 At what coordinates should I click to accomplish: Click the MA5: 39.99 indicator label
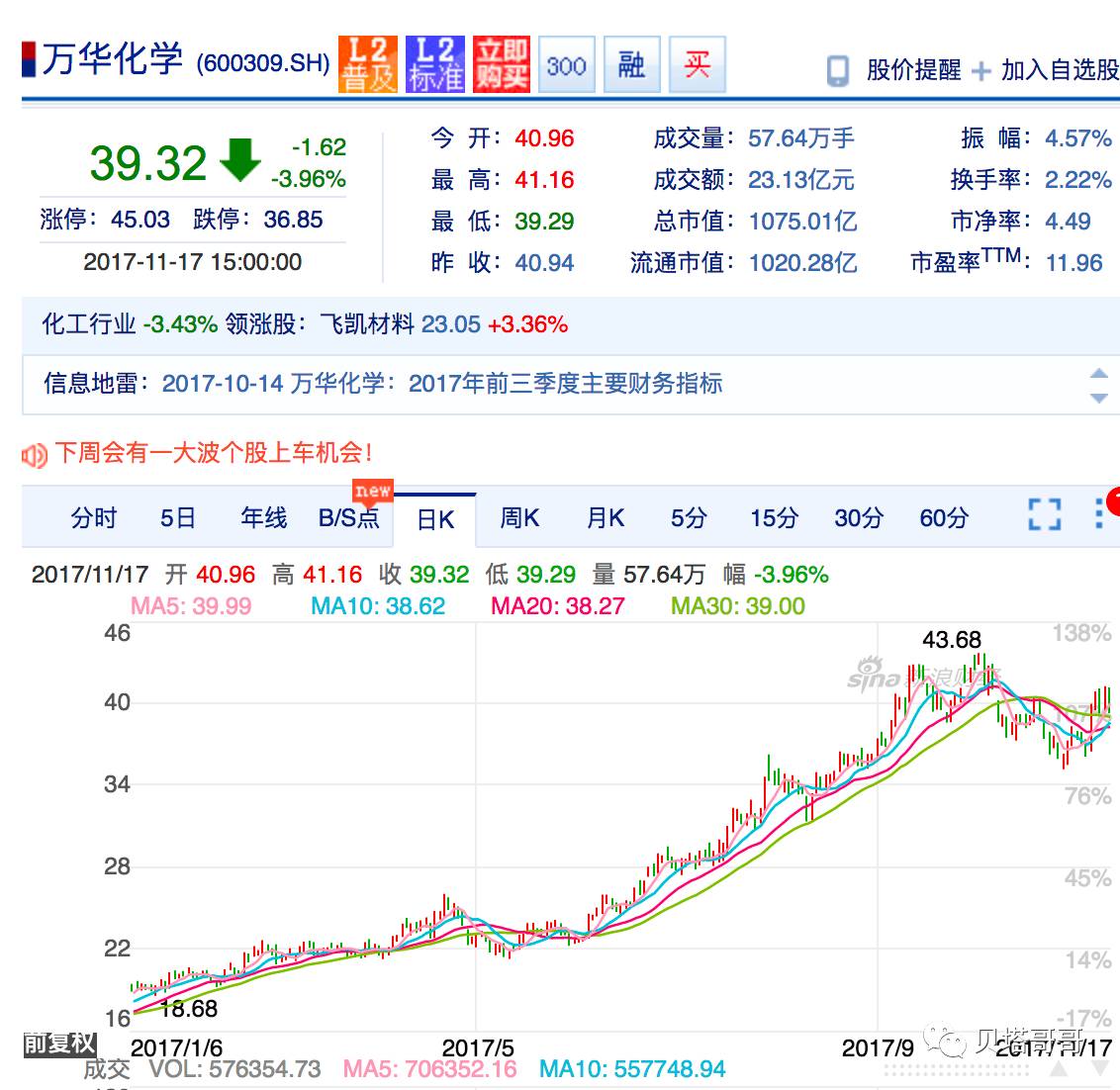191,606
